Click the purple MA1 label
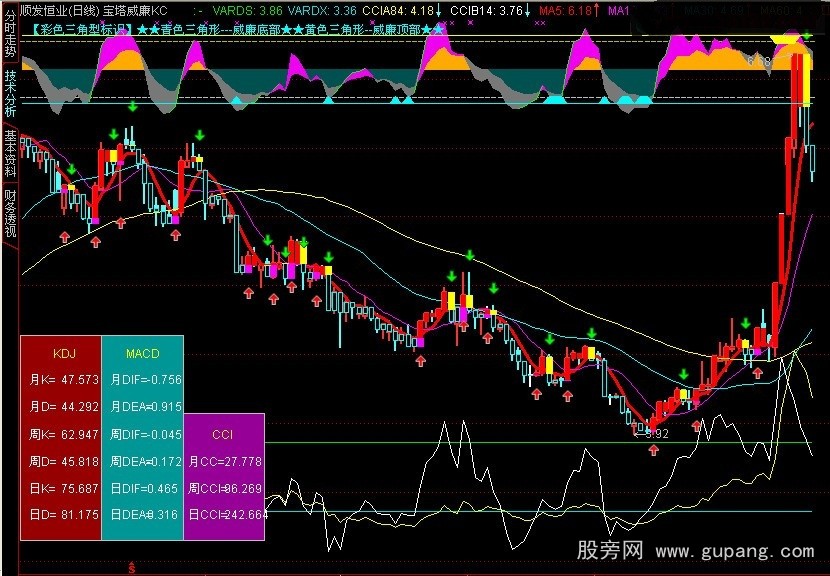This screenshot has width=830, height=576. point(618,10)
